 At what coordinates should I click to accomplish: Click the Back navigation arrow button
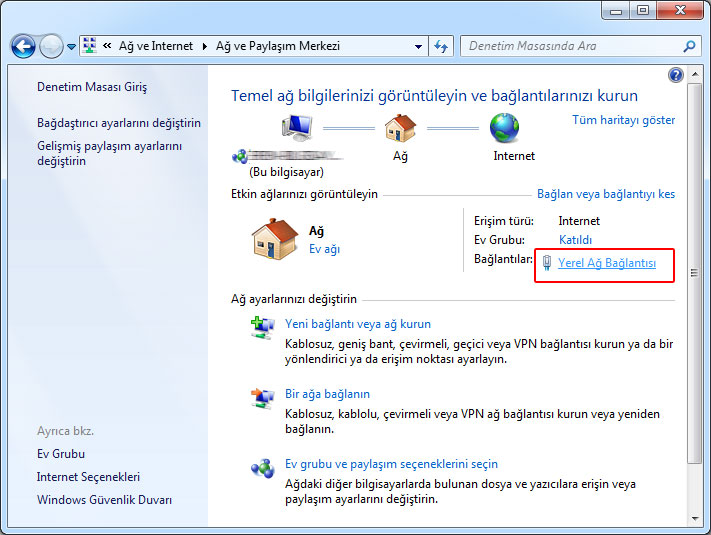coord(23,46)
